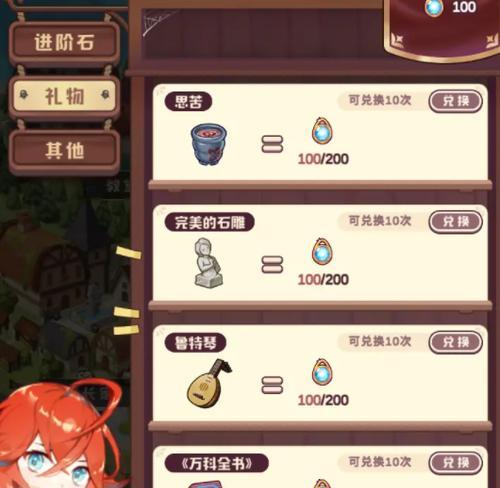Screen dimensions: 500x488
Task: Click 可兑换10次 label in 思苦 row
Action: click(380, 100)
